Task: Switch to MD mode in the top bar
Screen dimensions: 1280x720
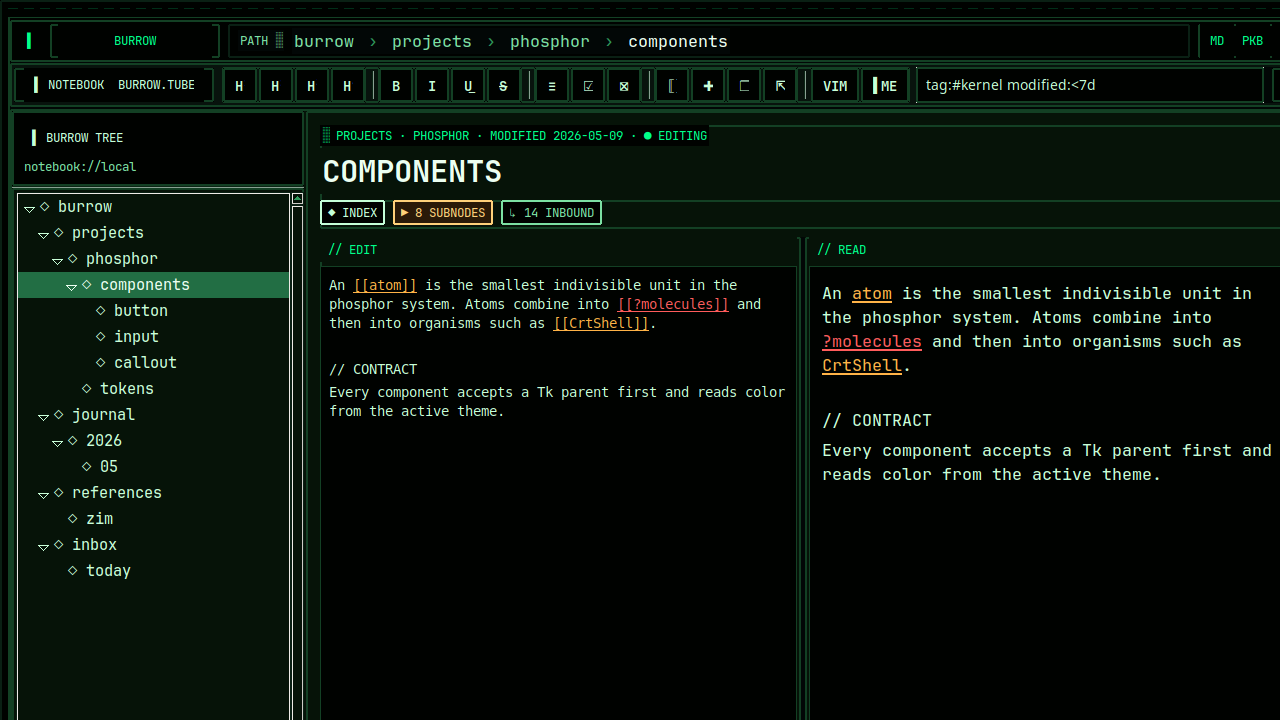Action: pyautogui.click(x=1217, y=41)
